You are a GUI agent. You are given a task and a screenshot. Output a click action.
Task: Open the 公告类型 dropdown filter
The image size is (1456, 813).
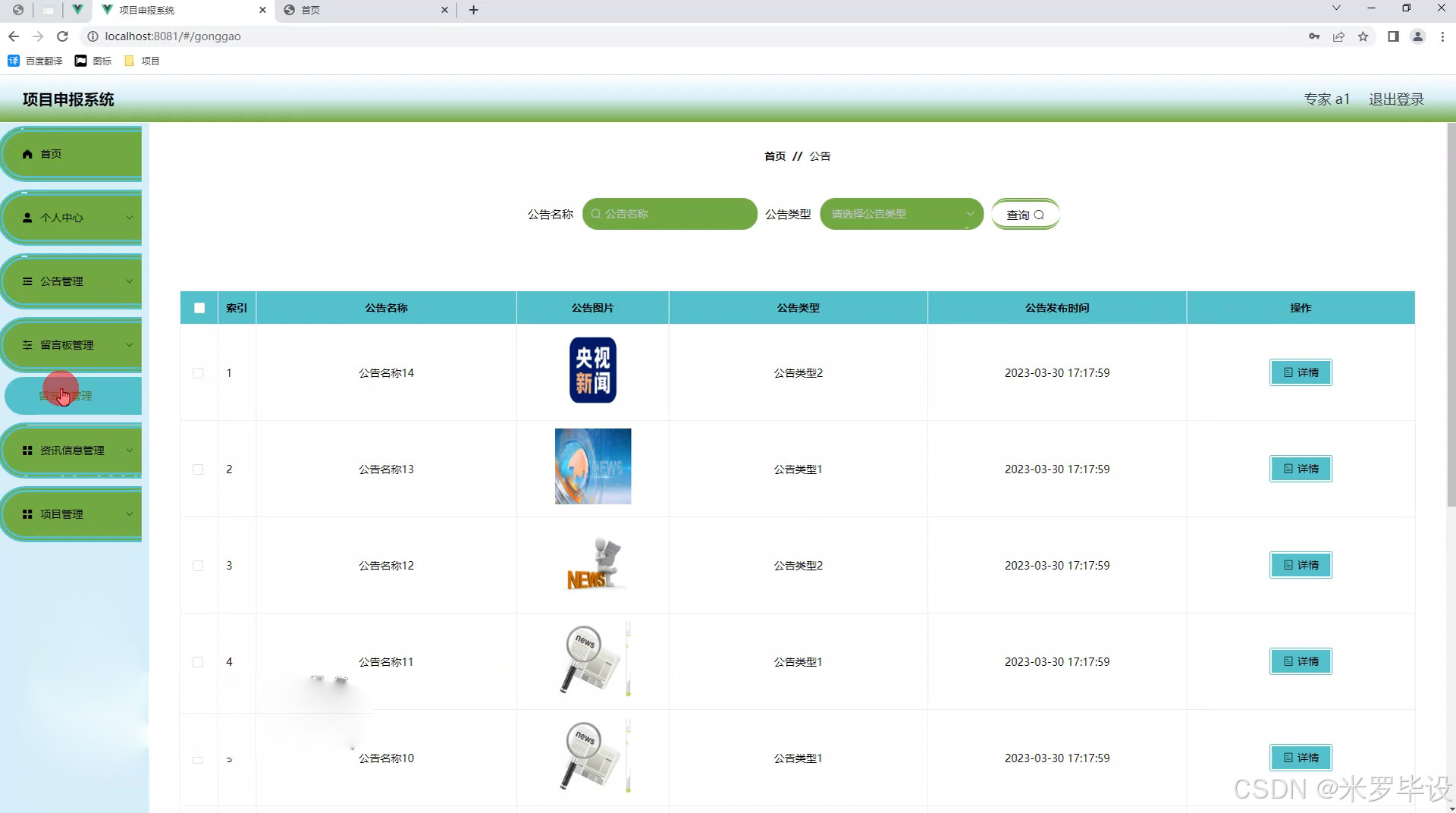(x=901, y=214)
